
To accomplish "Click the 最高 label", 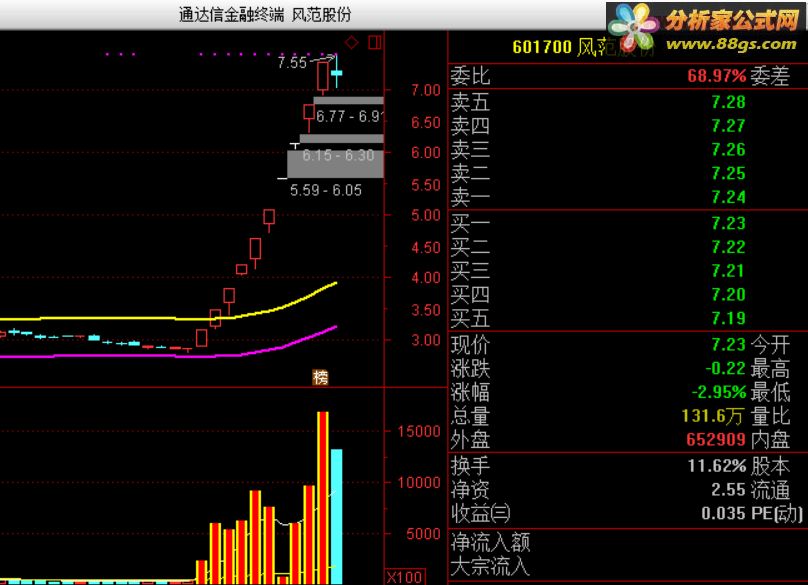I will (770, 368).
